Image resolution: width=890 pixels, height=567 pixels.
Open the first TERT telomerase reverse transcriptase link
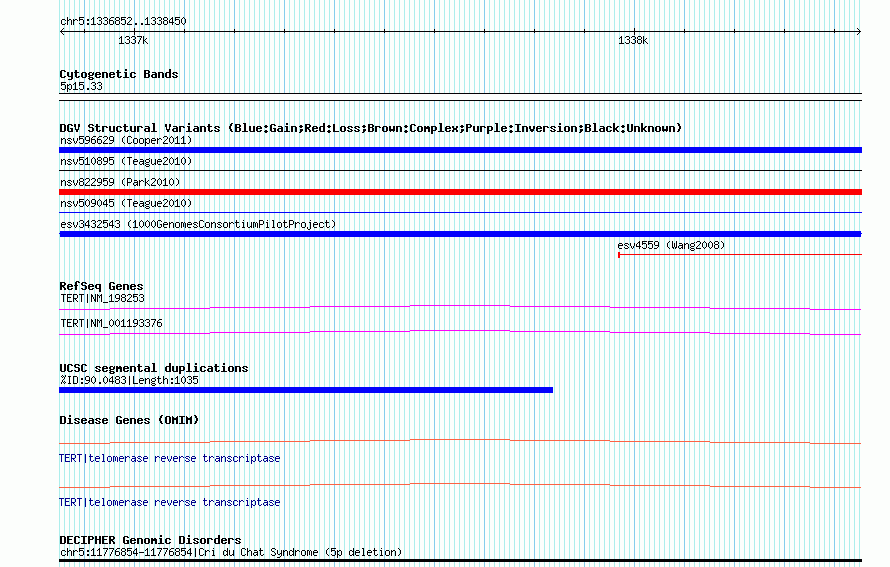[x=170, y=458]
